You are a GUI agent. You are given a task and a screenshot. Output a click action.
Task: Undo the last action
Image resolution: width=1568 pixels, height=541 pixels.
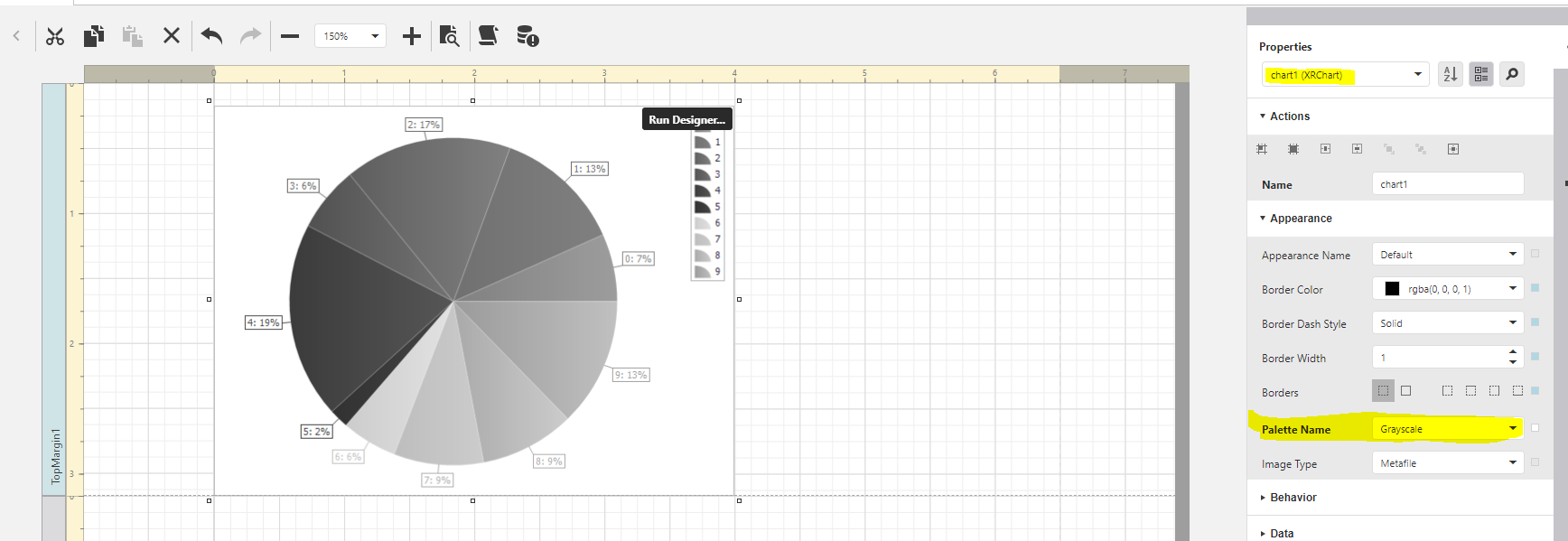211,36
